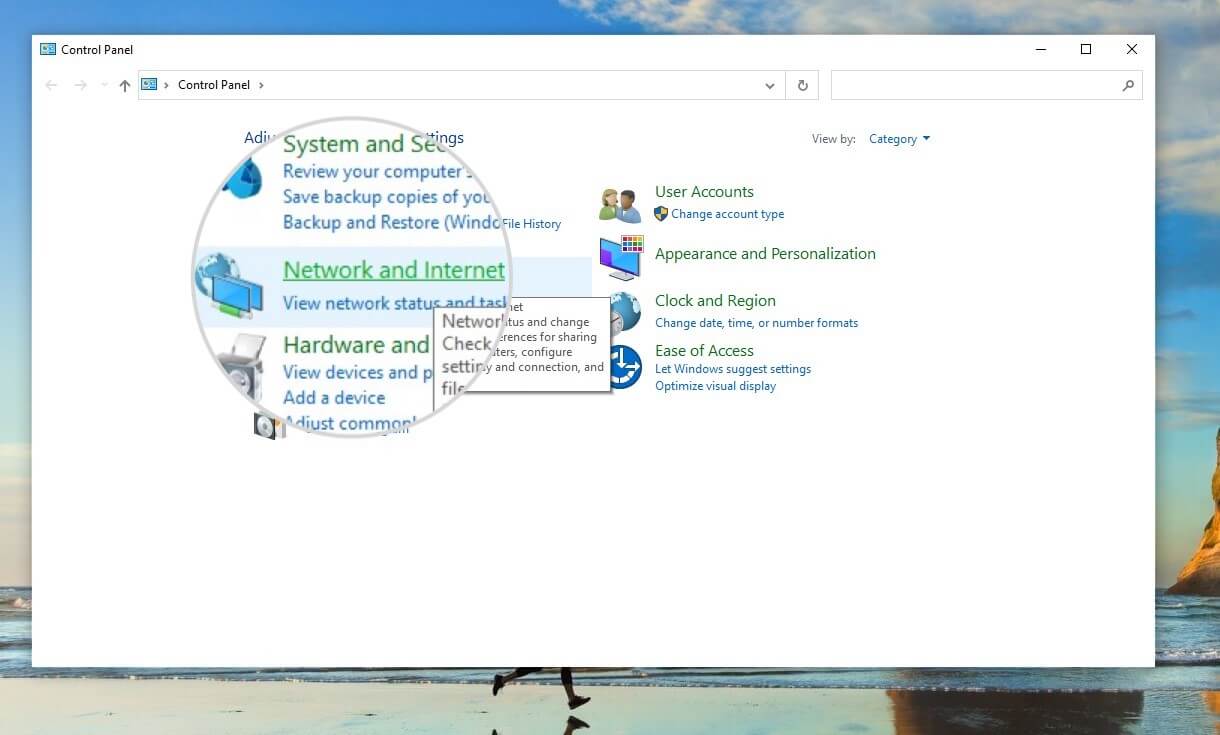1220x735 pixels.
Task: Click Add a device link
Action: click(x=334, y=397)
